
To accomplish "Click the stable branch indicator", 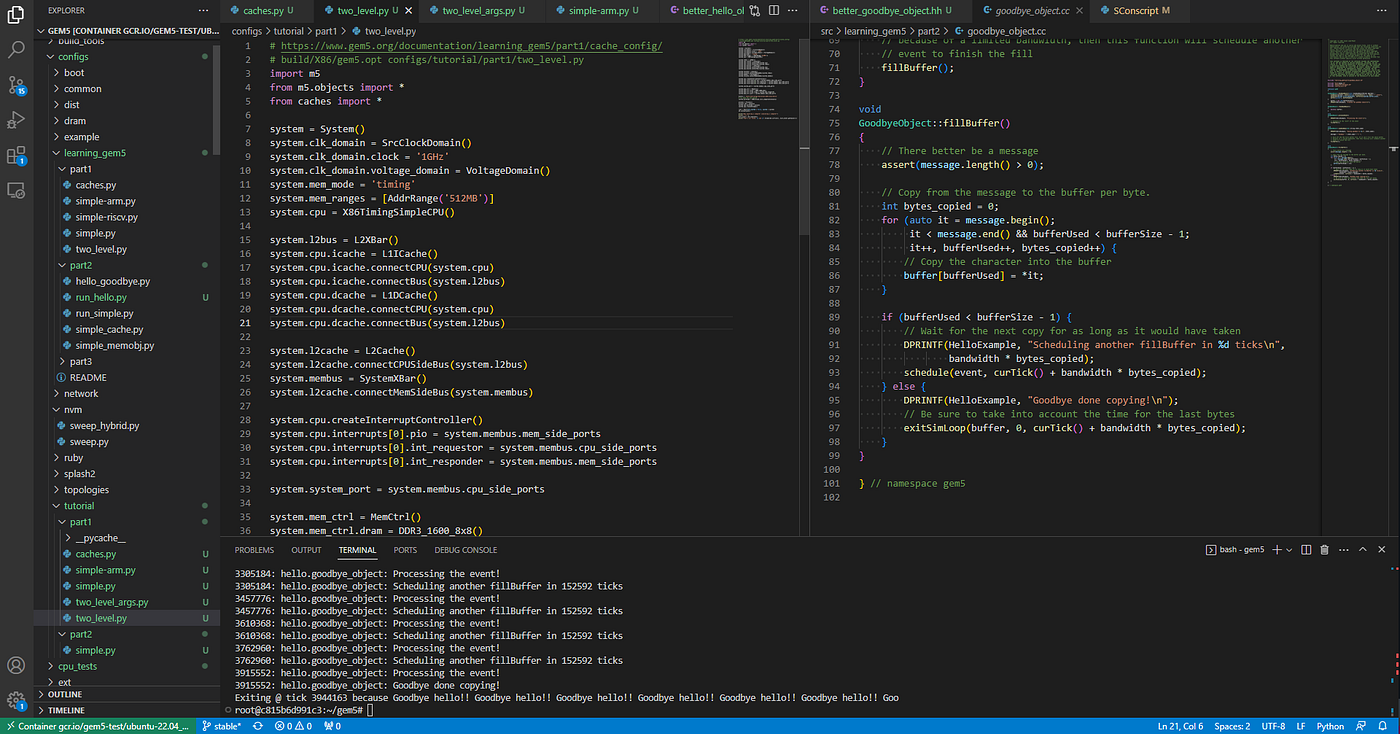I will tap(221, 726).
